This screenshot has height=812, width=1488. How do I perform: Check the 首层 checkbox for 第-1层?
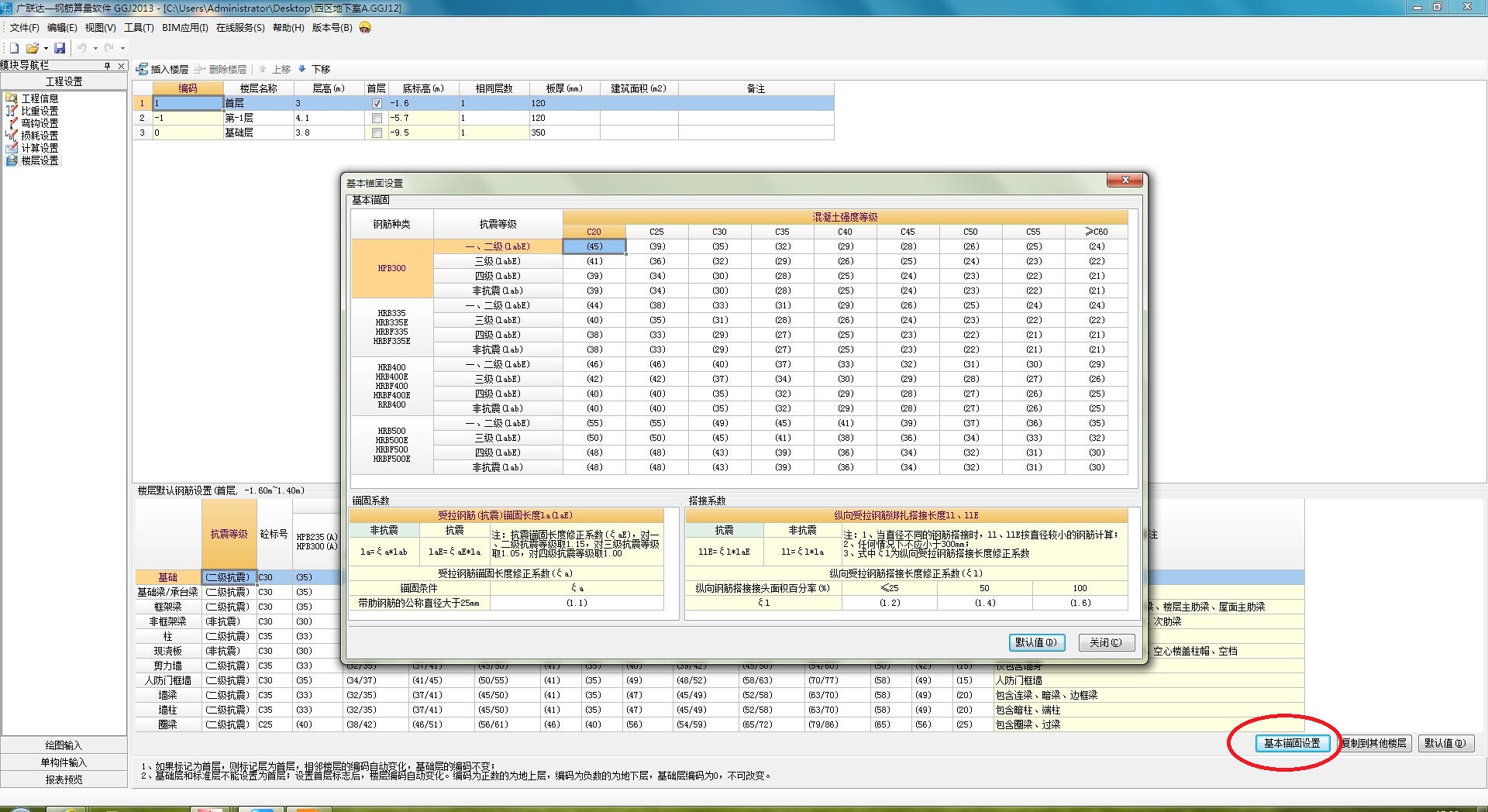[377, 118]
